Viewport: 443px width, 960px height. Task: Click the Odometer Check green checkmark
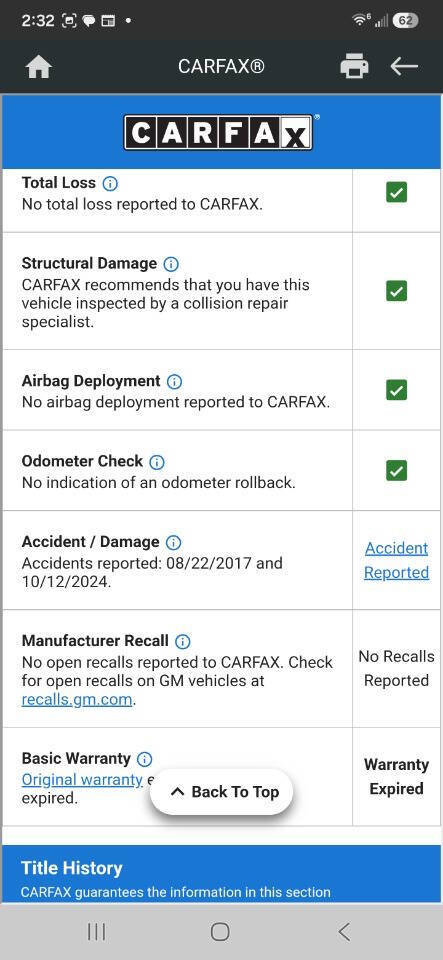pos(396,470)
